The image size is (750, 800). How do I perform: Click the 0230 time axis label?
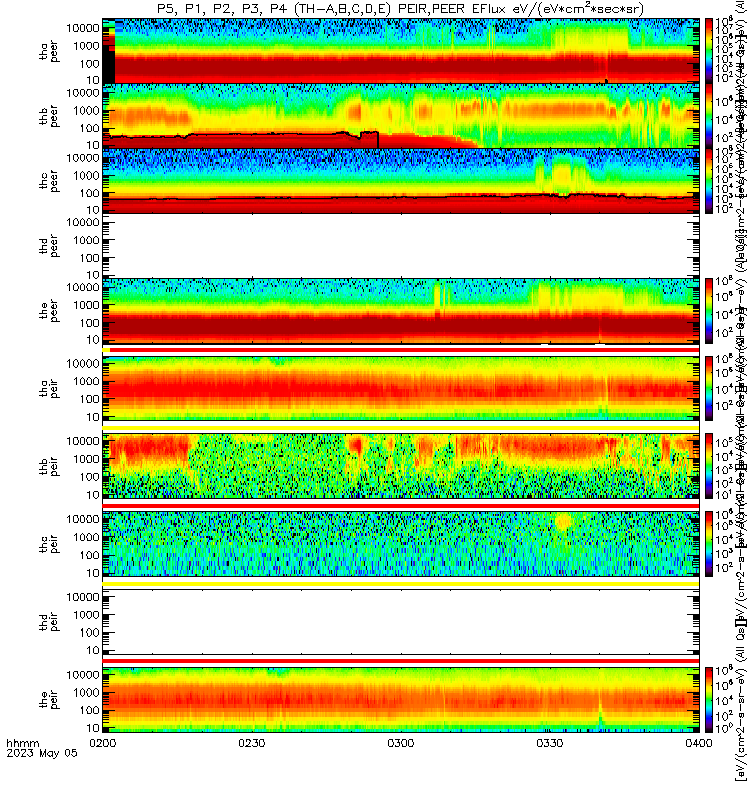click(252, 743)
